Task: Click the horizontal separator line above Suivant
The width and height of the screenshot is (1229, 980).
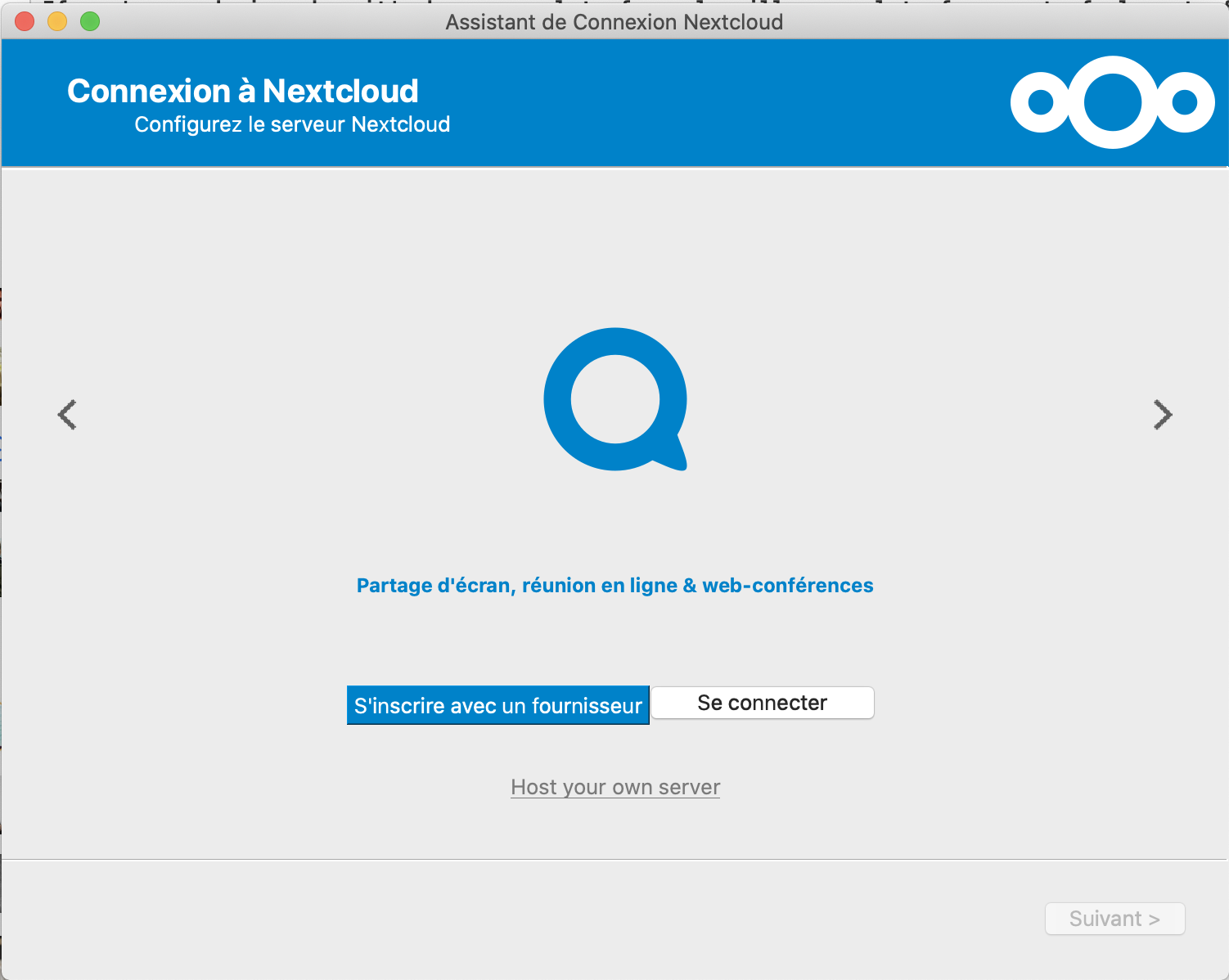Action: [614, 859]
